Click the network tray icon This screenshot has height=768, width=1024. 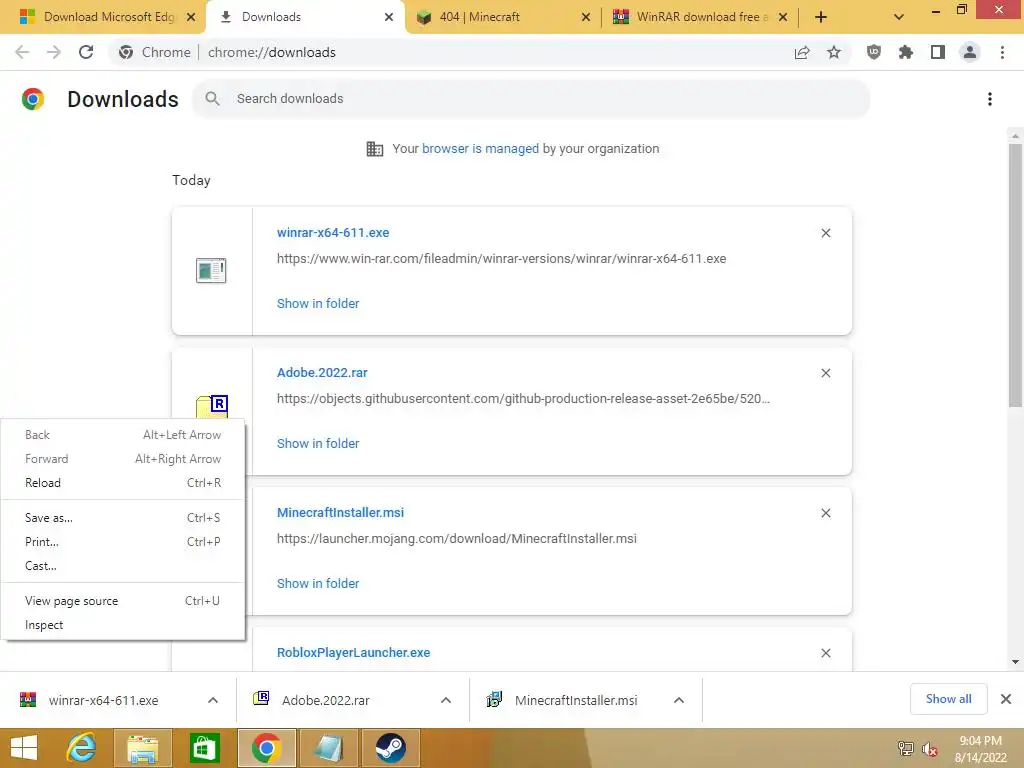coord(905,749)
